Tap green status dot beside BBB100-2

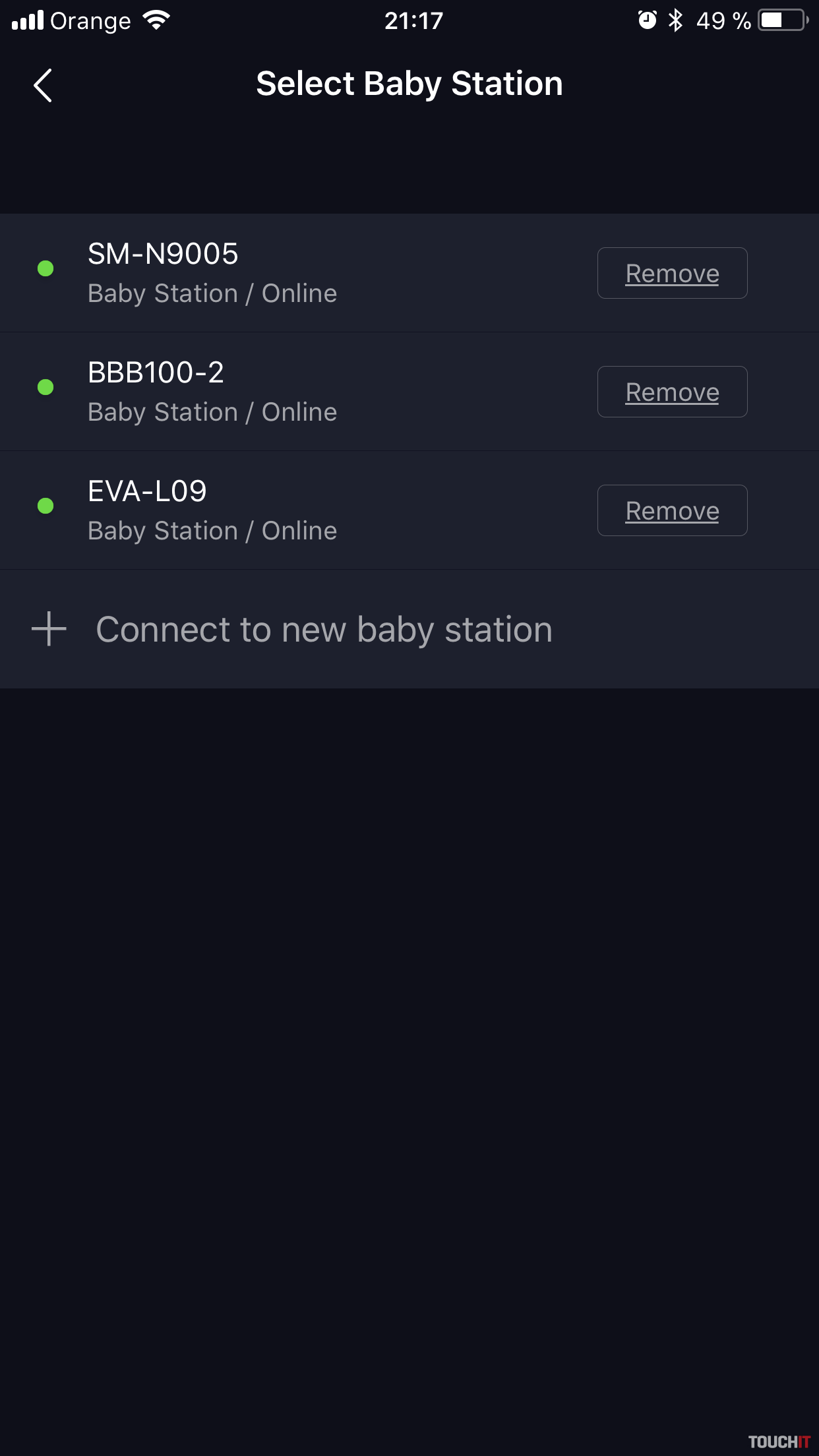pos(45,387)
